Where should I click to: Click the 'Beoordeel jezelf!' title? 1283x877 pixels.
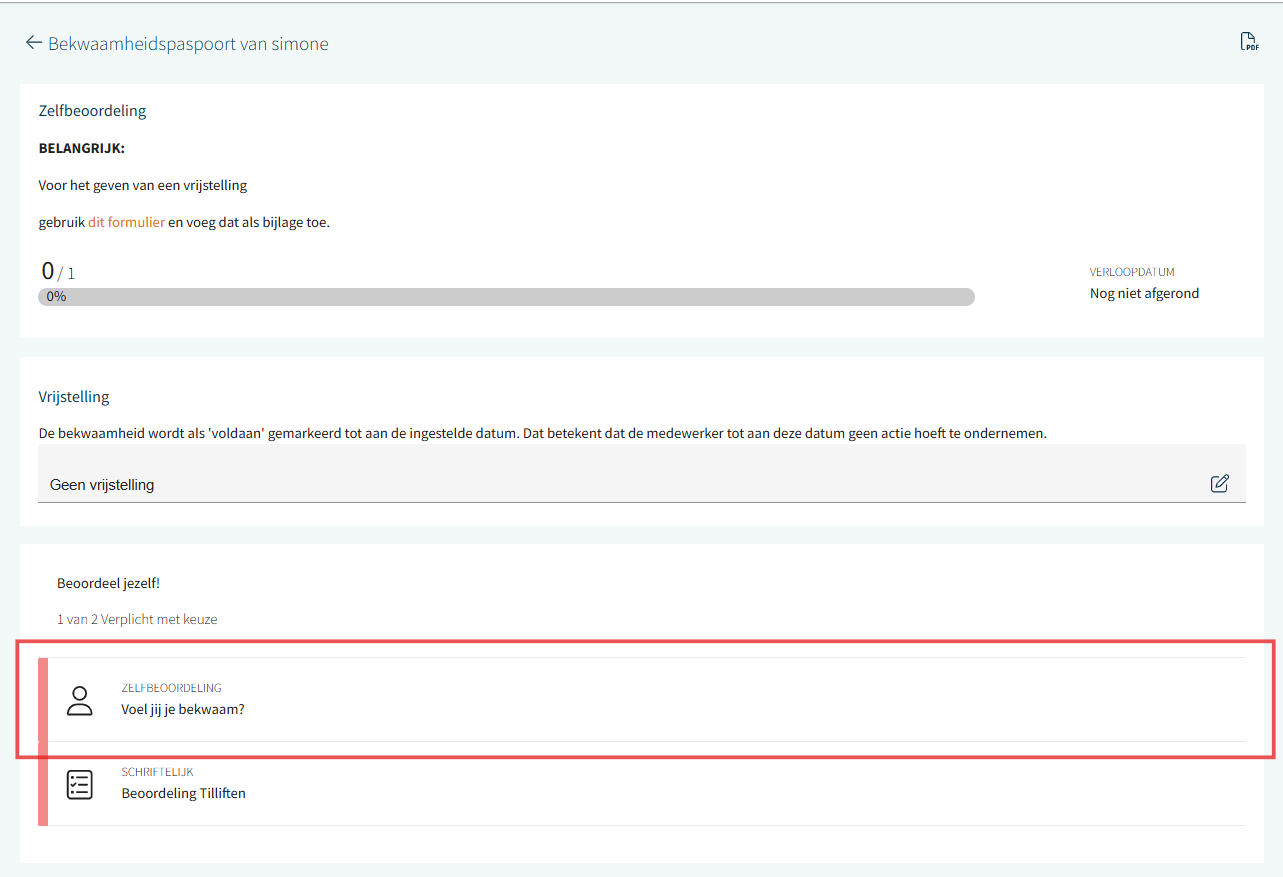point(108,583)
